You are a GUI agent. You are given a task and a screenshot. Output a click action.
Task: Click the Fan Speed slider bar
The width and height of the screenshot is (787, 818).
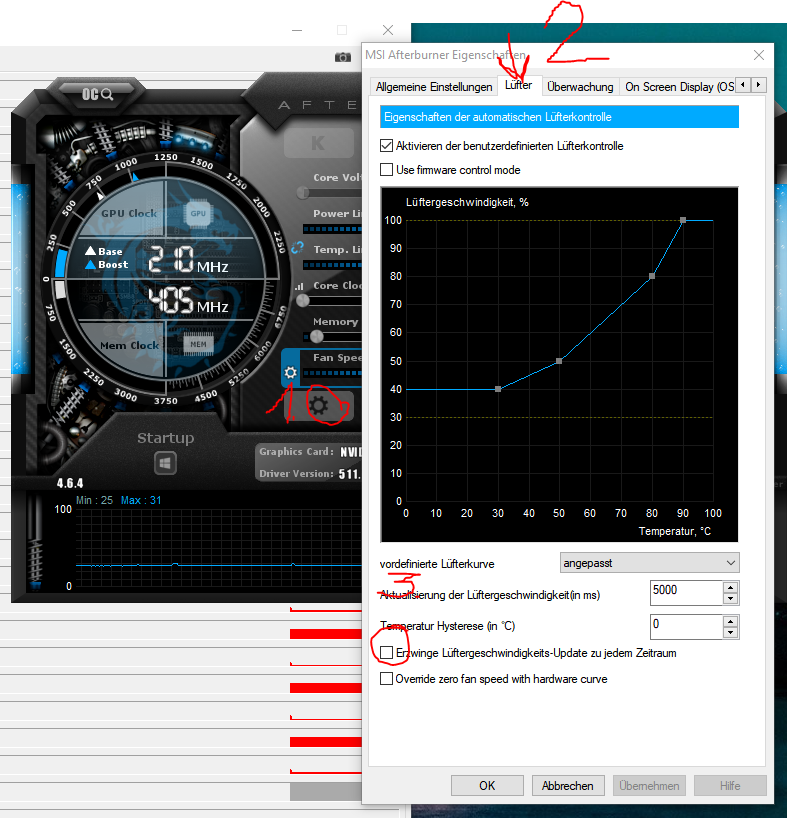(x=332, y=373)
